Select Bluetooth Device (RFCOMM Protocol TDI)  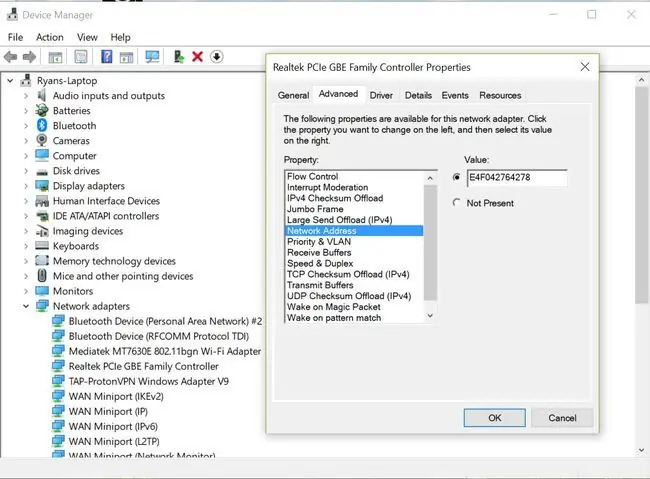tap(159, 336)
